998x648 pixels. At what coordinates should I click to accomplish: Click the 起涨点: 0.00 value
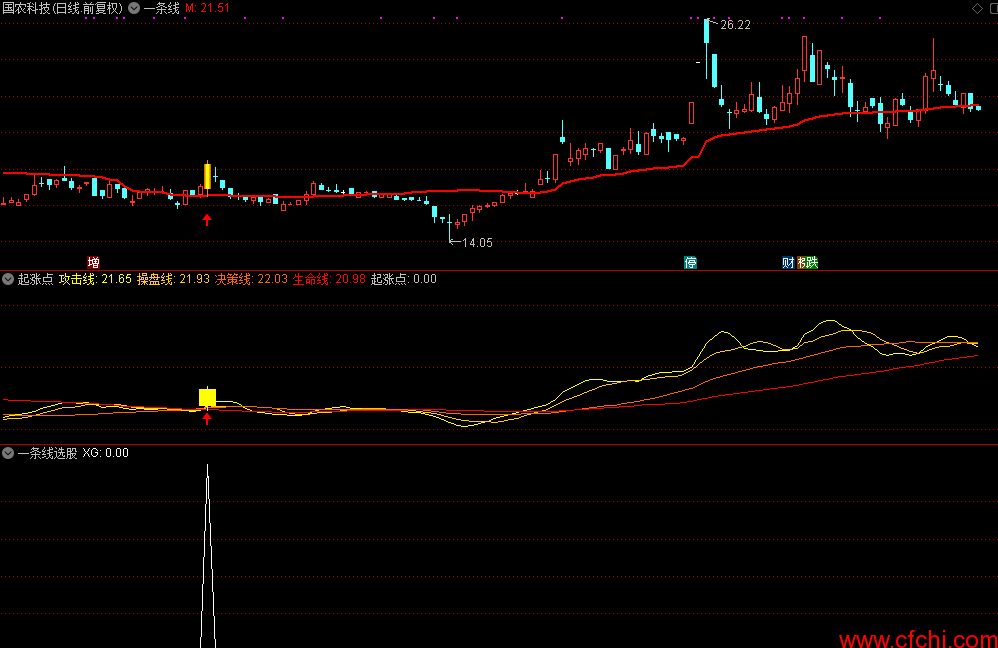pyautogui.click(x=404, y=279)
